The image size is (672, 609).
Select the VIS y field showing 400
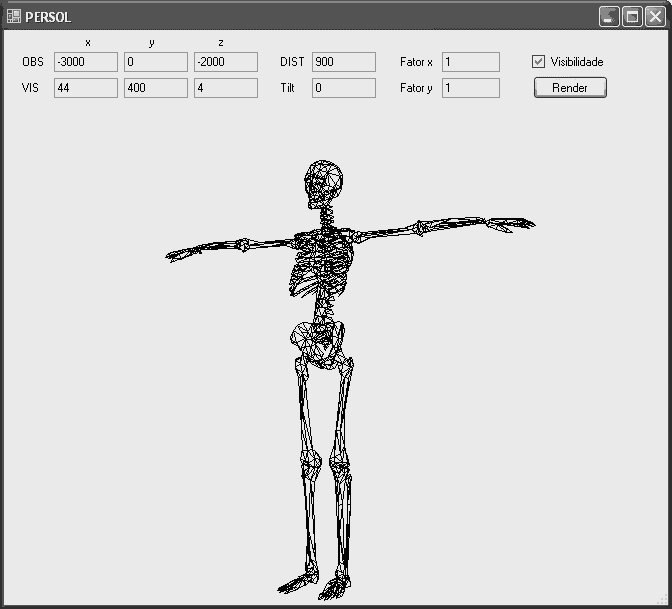point(155,88)
